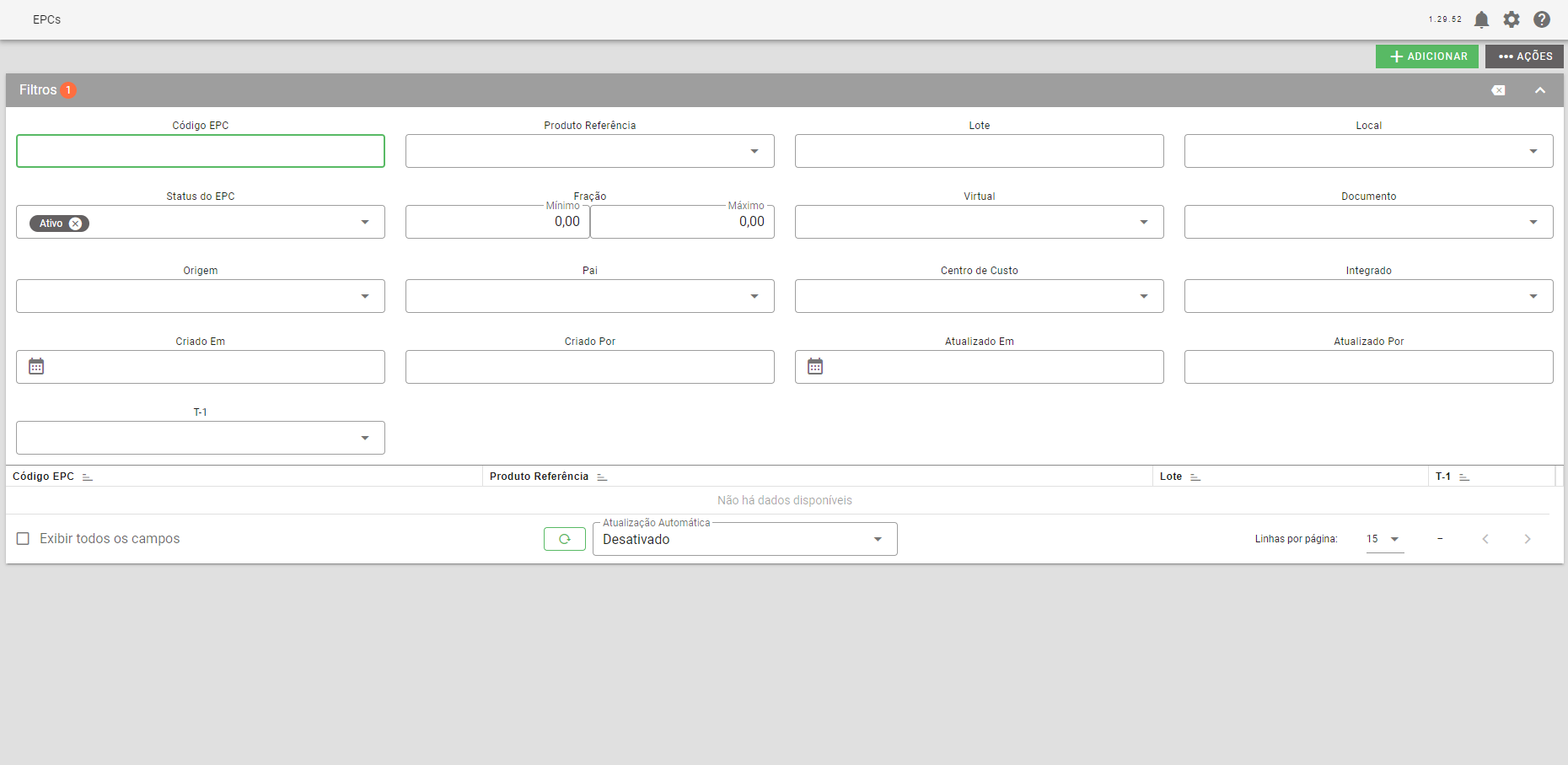Click the Fração Máximo field
The height and width of the screenshot is (765, 1568).
(x=682, y=222)
